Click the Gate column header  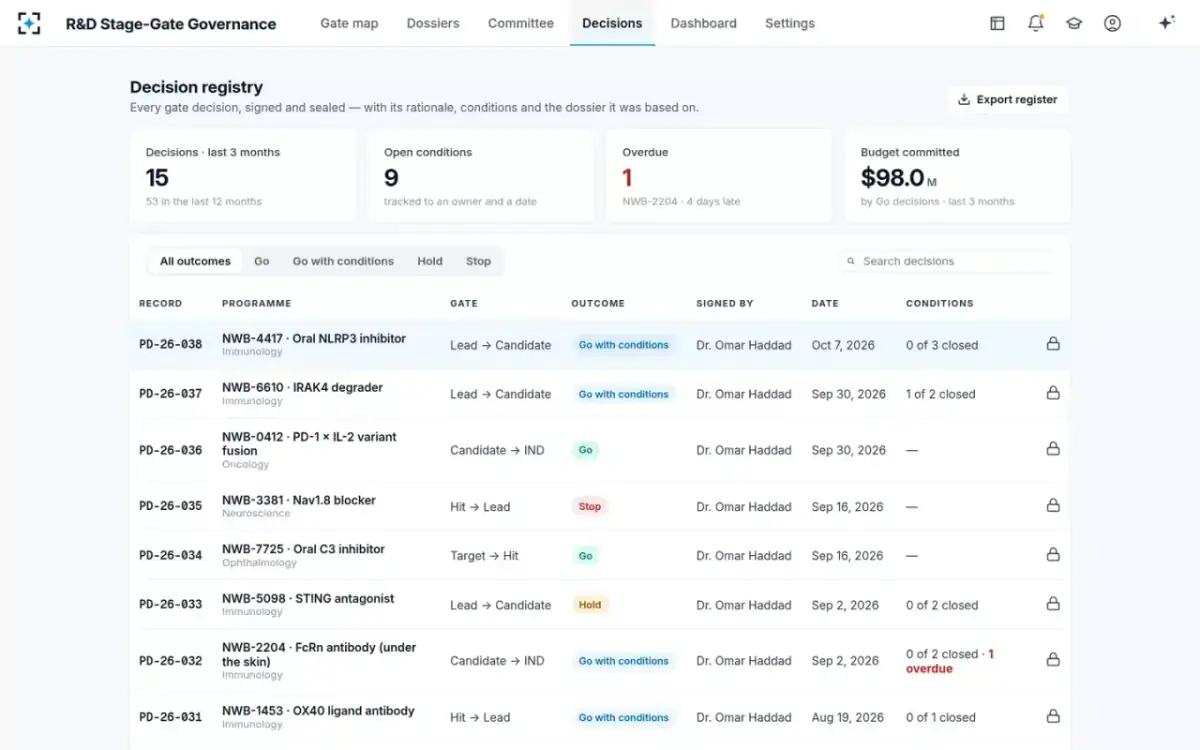point(464,303)
